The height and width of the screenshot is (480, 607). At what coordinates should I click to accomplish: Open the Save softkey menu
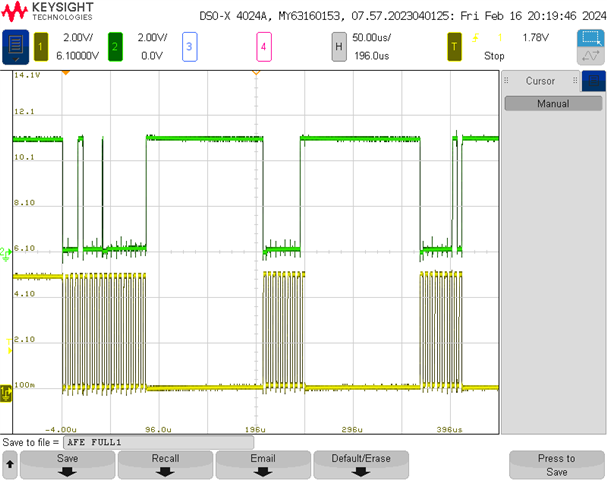[67, 465]
